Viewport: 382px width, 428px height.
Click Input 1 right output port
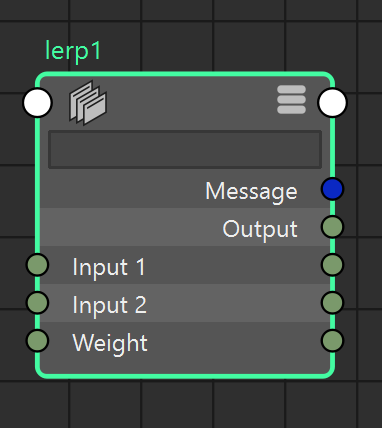point(332,265)
